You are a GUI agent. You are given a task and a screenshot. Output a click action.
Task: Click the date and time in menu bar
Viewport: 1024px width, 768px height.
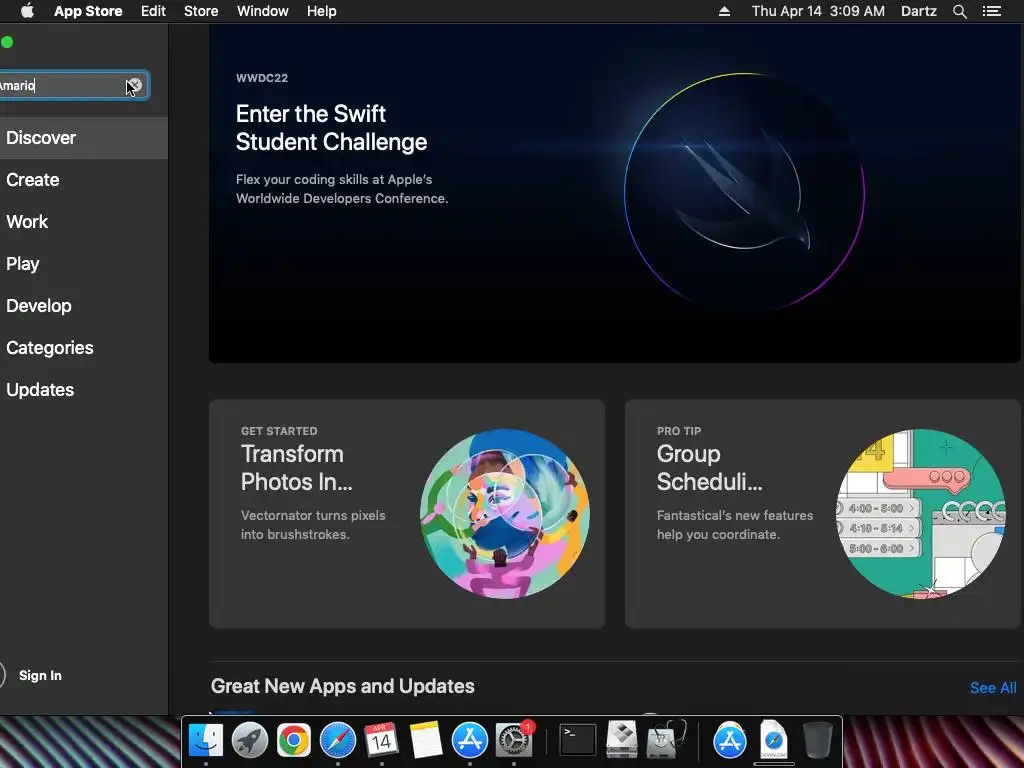pos(818,11)
